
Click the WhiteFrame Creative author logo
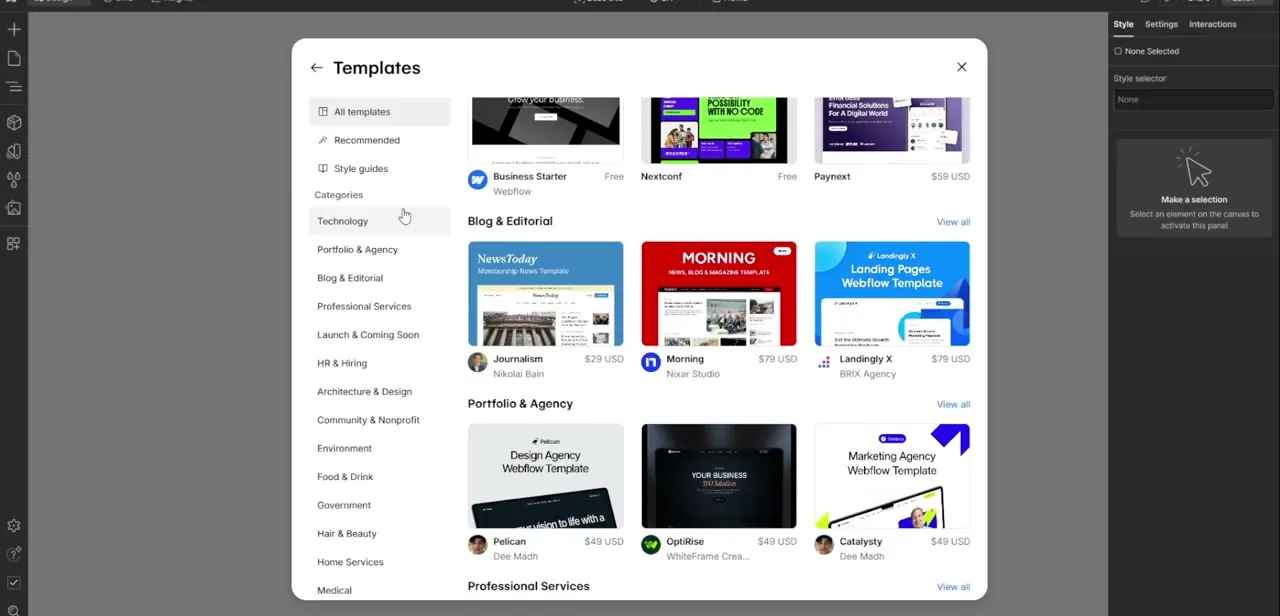(651, 545)
